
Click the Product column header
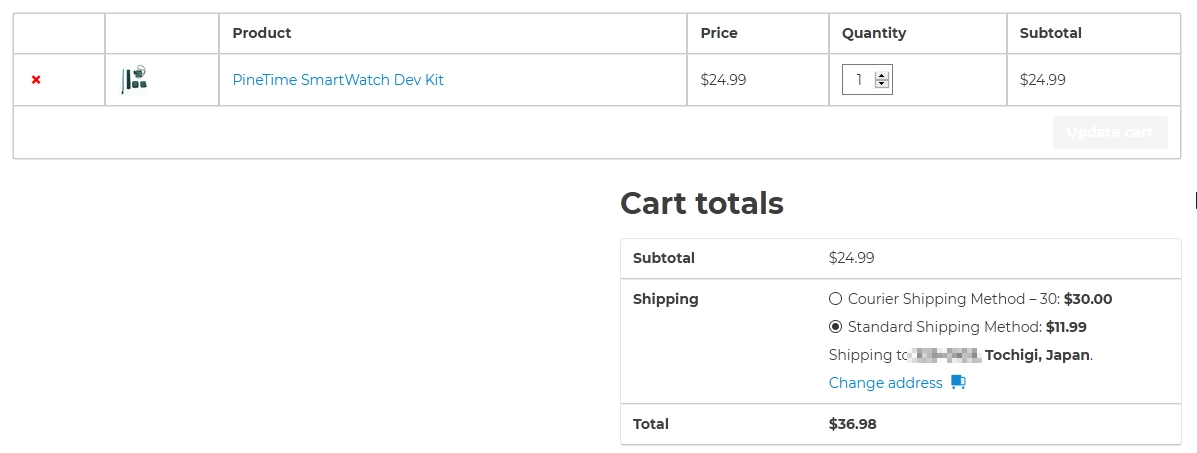pyautogui.click(x=262, y=33)
